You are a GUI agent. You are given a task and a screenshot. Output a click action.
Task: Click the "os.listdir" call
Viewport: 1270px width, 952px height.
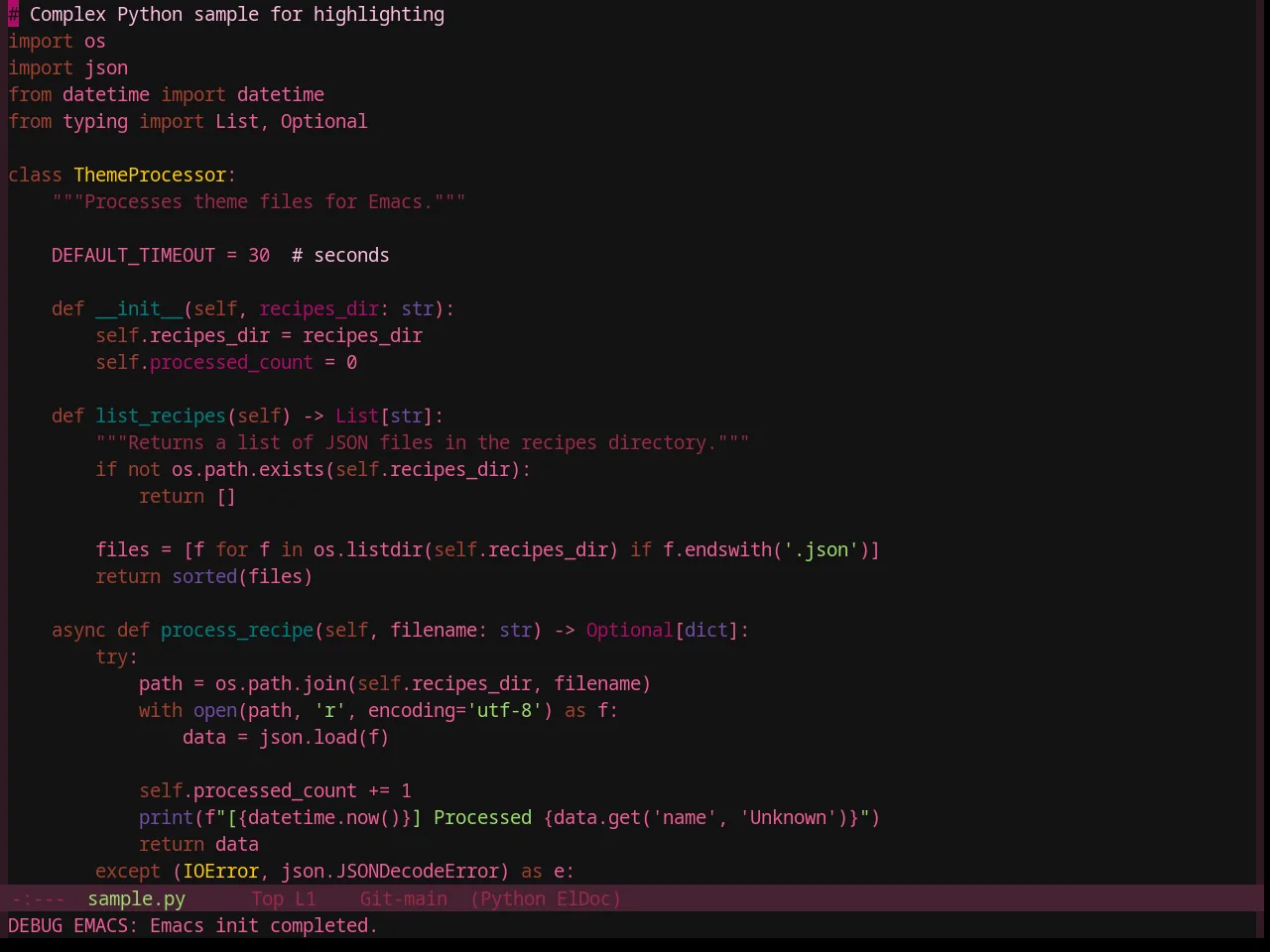point(368,549)
